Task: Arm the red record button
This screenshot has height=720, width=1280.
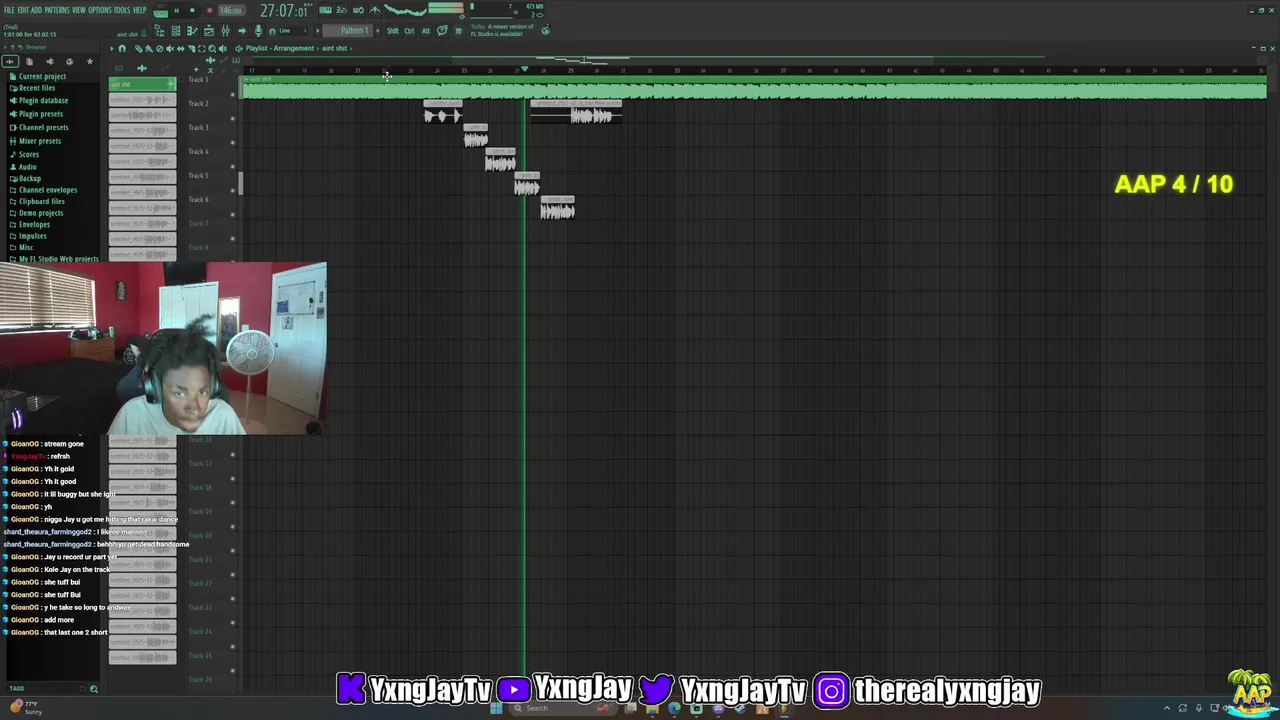Action: 210,10
